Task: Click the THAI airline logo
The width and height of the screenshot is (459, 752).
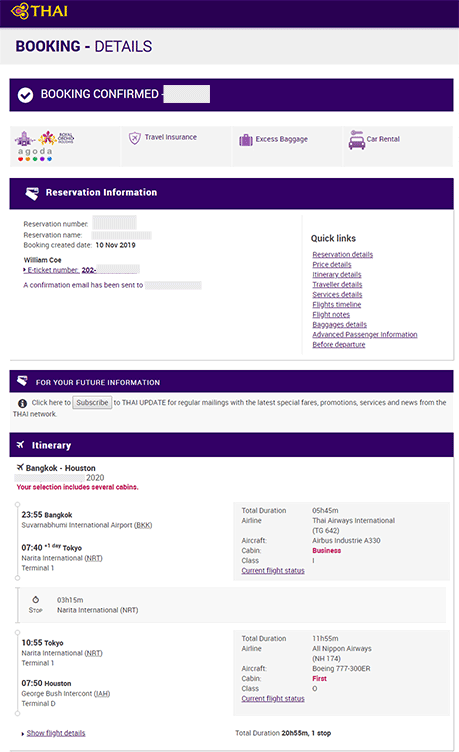Action: coord(39,11)
